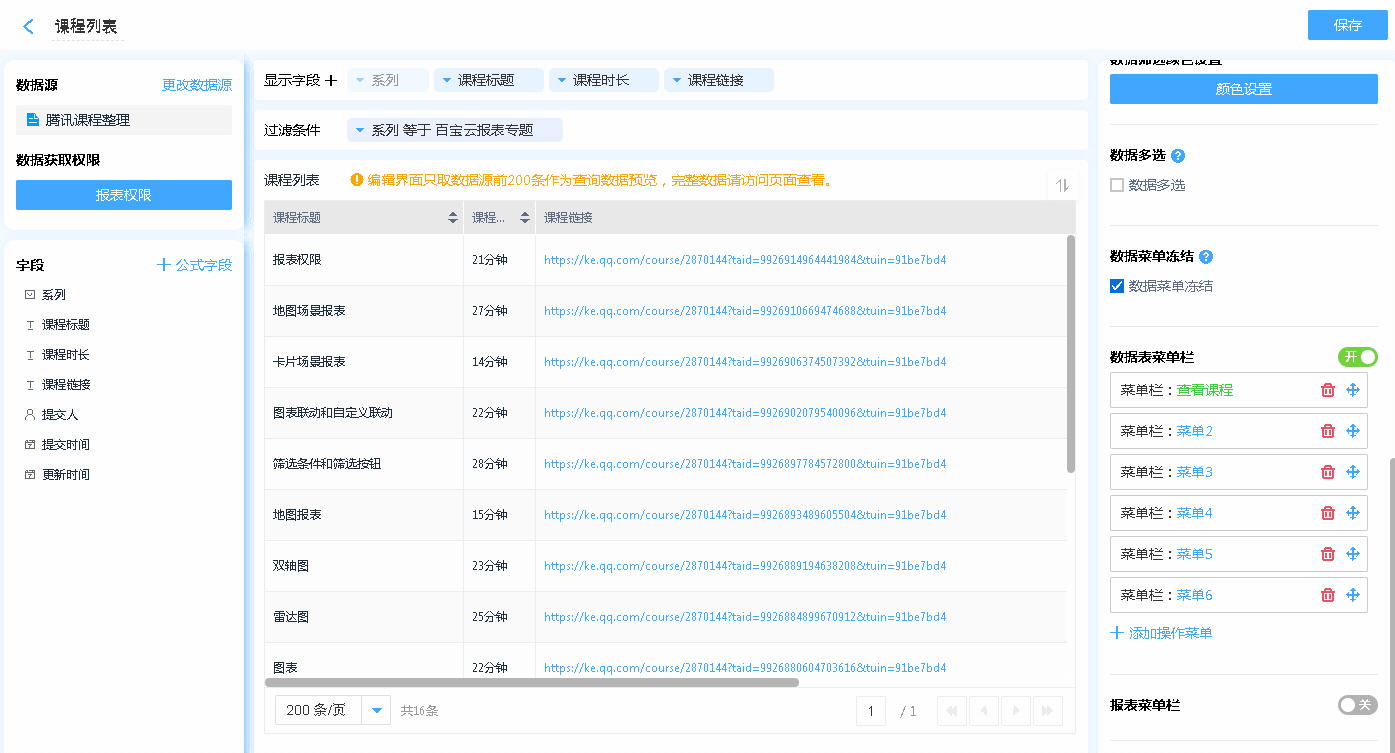Click the move handle for 菜单2
The width and height of the screenshot is (1395, 753).
coord(1353,431)
